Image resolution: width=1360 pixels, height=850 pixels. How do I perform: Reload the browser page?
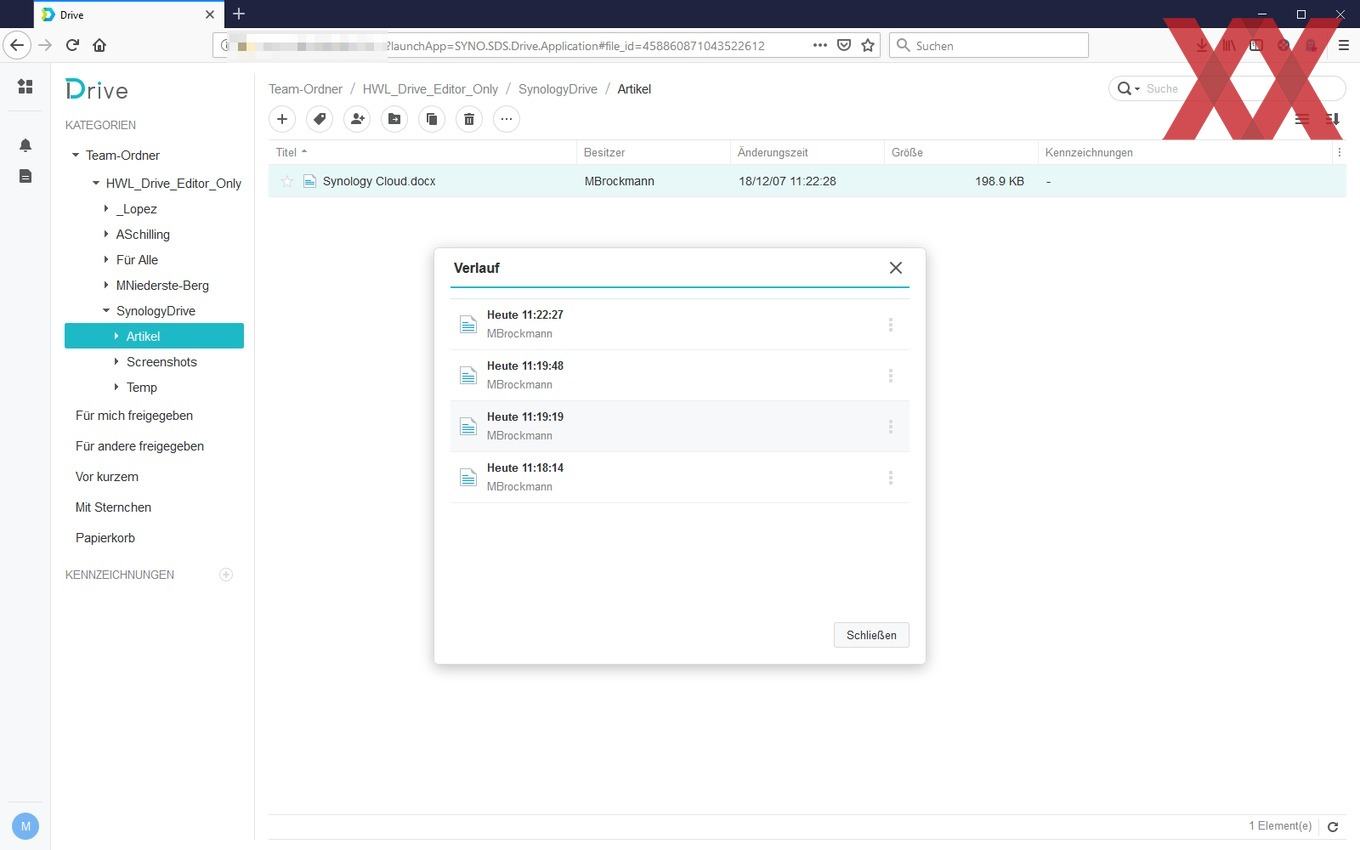coord(72,45)
